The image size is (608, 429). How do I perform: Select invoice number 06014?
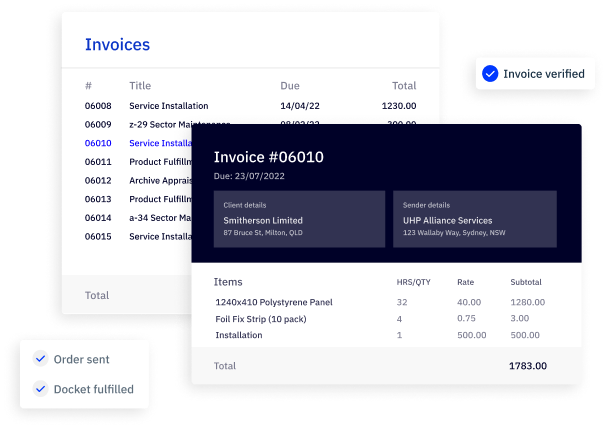coord(98,218)
